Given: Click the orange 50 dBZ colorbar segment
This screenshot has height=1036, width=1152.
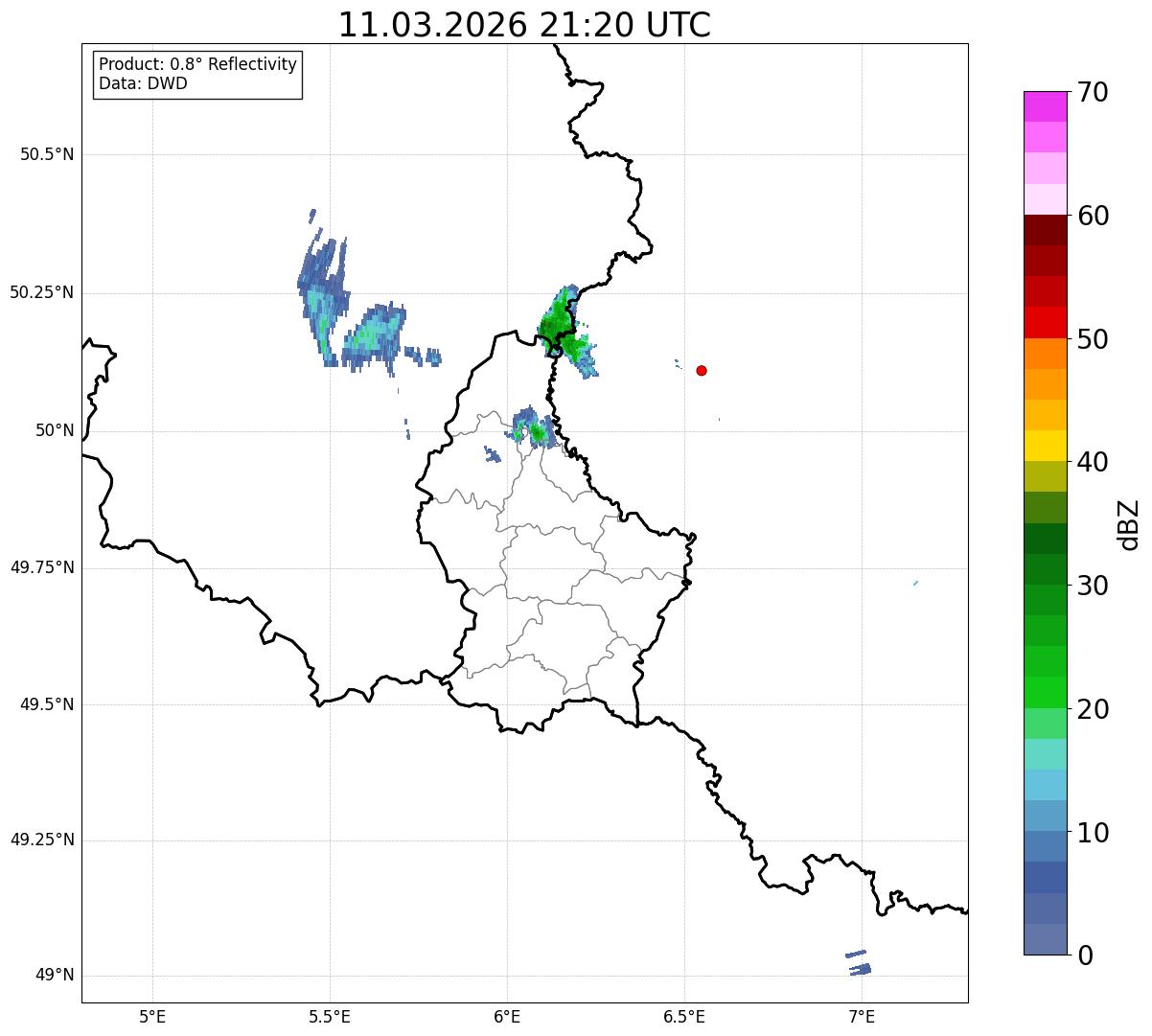Looking at the screenshot, I should [x=1045, y=354].
